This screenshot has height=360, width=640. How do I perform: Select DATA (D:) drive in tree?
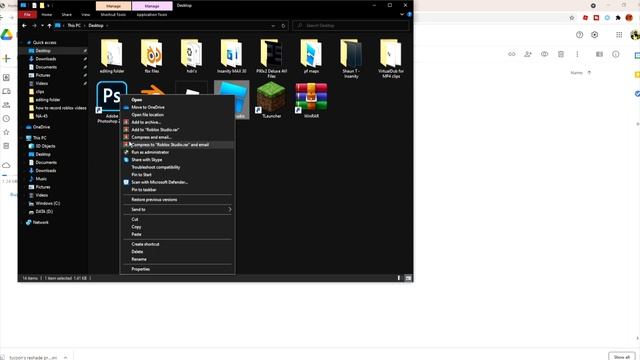pyautogui.click(x=44, y=211)
